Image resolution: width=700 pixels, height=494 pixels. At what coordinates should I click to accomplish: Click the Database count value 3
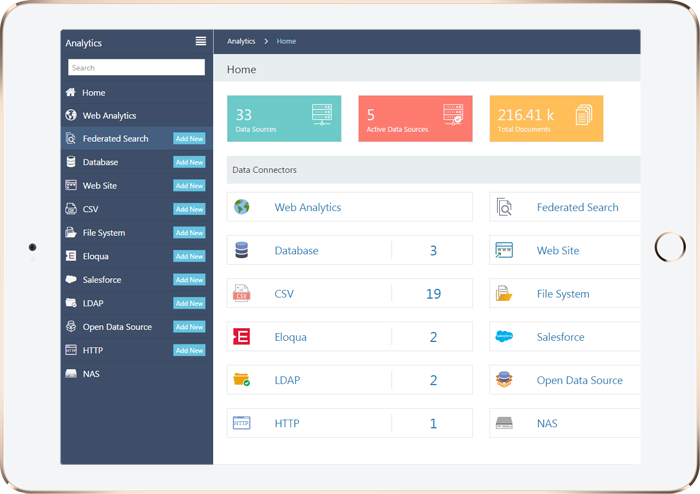tap(433, 250)
